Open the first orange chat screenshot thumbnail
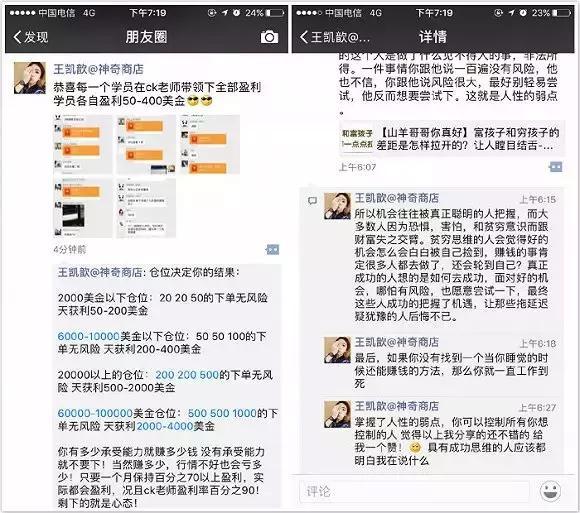This screenshot has height=513, width=580. pyautogui.click(x=83, y=144)
